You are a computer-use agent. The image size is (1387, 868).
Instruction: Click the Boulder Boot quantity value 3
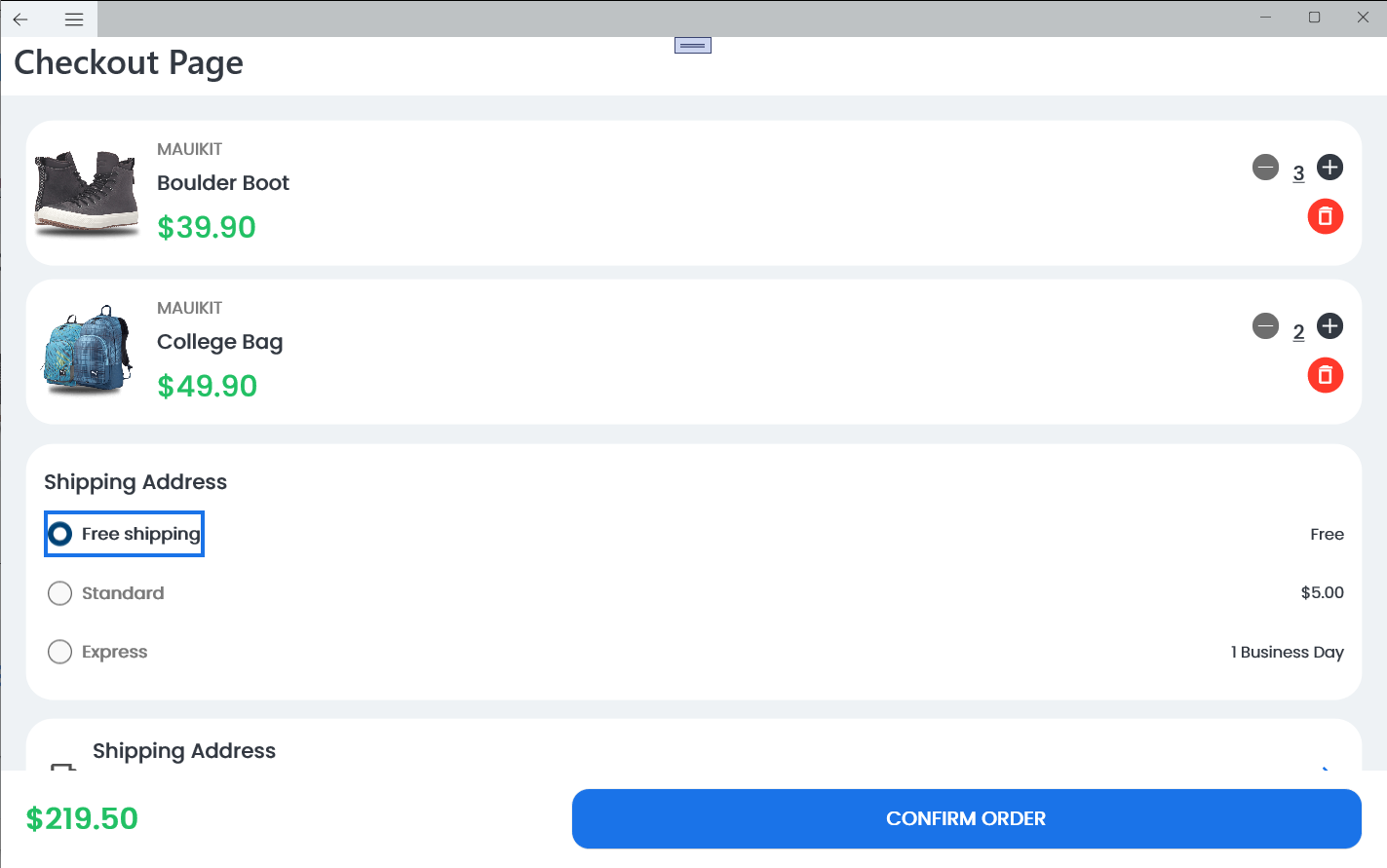1298,173
